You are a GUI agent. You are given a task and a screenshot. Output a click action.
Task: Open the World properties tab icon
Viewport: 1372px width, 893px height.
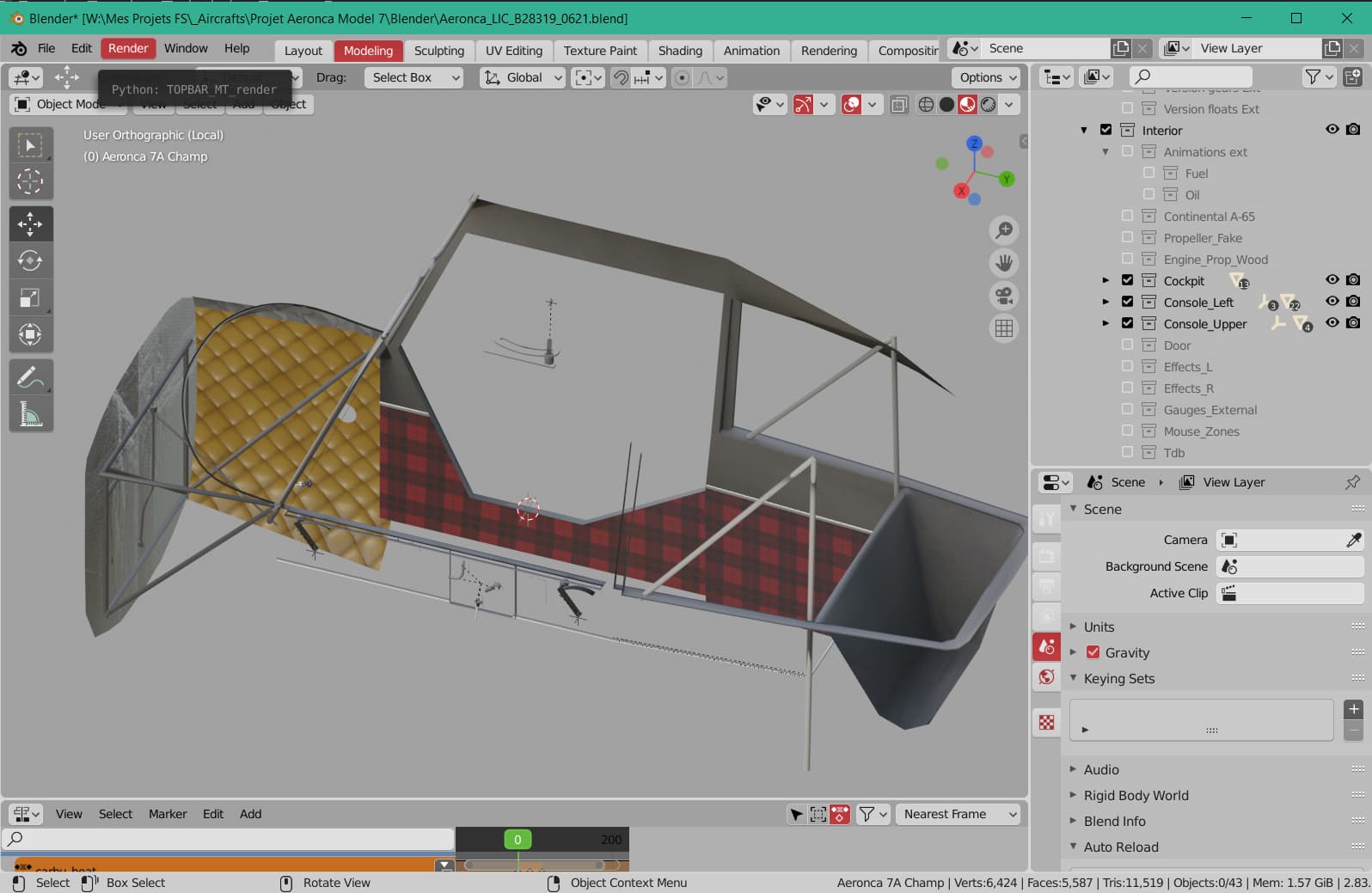1046,677
